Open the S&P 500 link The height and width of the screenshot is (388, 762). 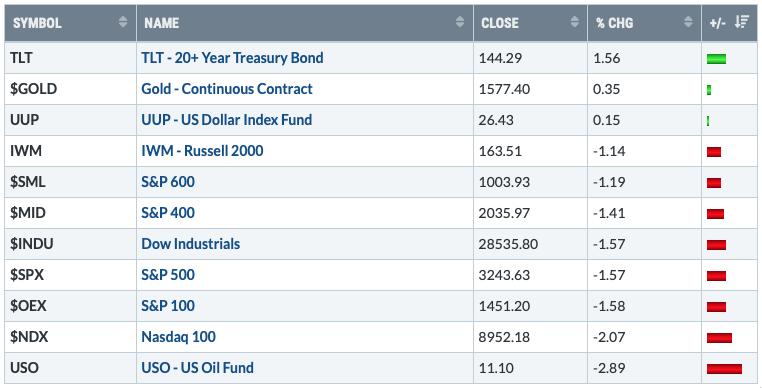(168, 275)
